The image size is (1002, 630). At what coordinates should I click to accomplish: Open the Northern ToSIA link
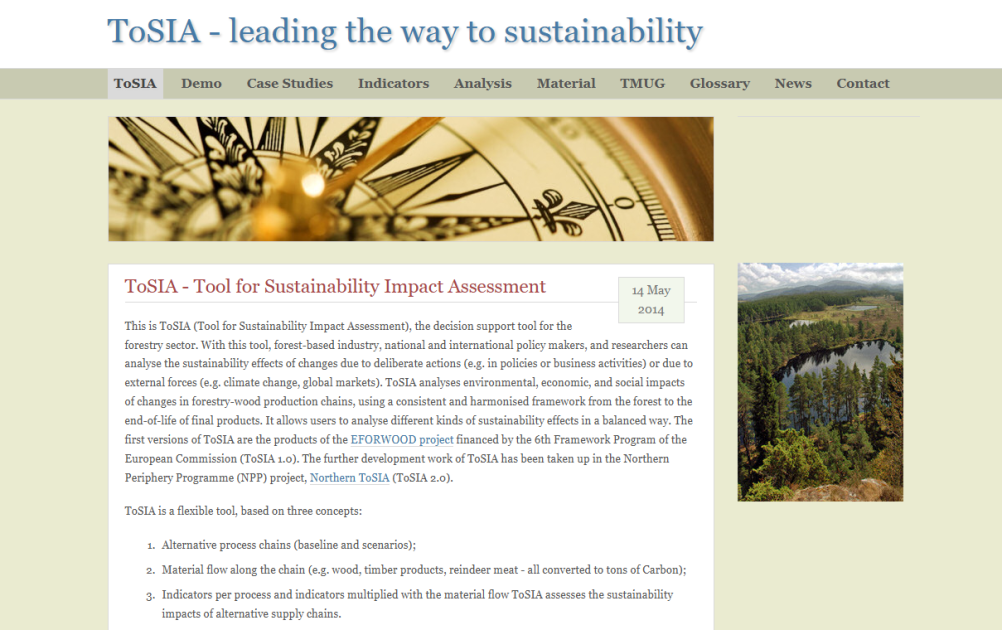tap(350, 478)
